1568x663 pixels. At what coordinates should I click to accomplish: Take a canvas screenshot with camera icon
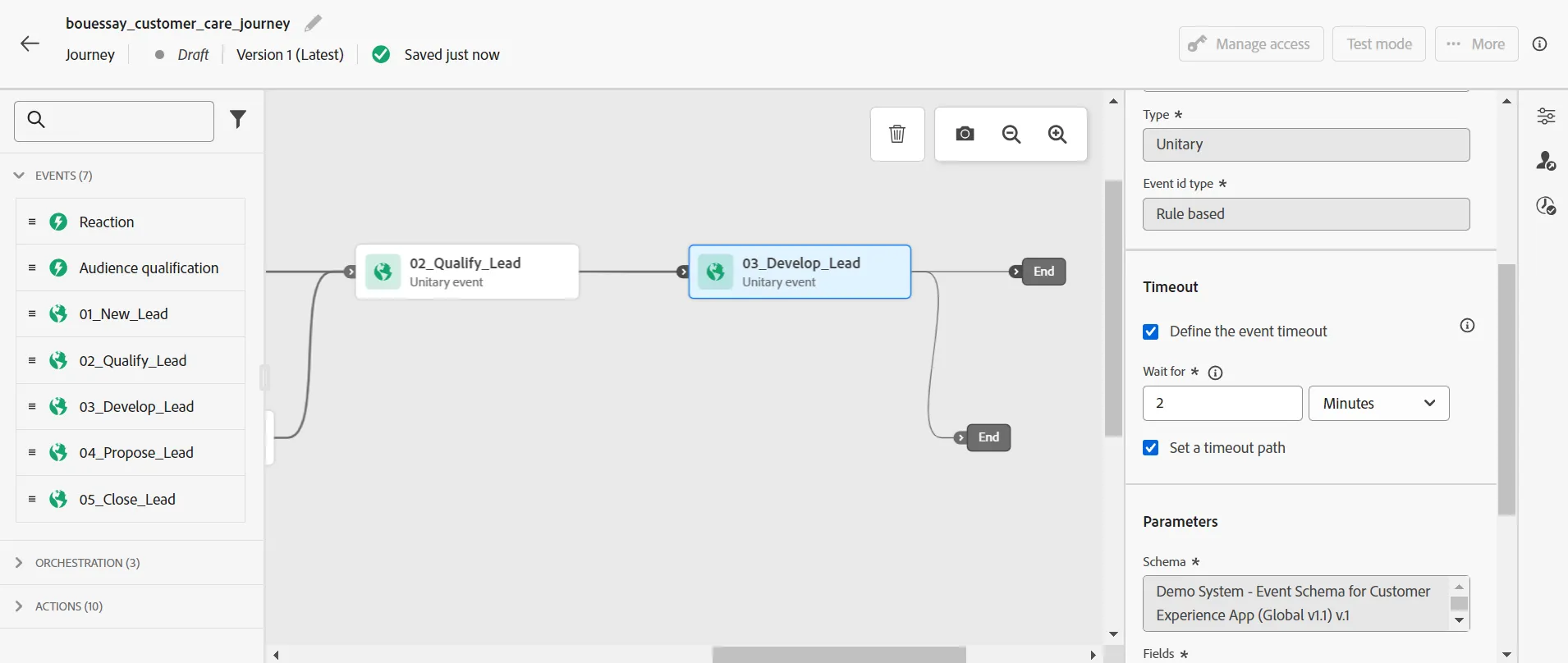point(965,134)
